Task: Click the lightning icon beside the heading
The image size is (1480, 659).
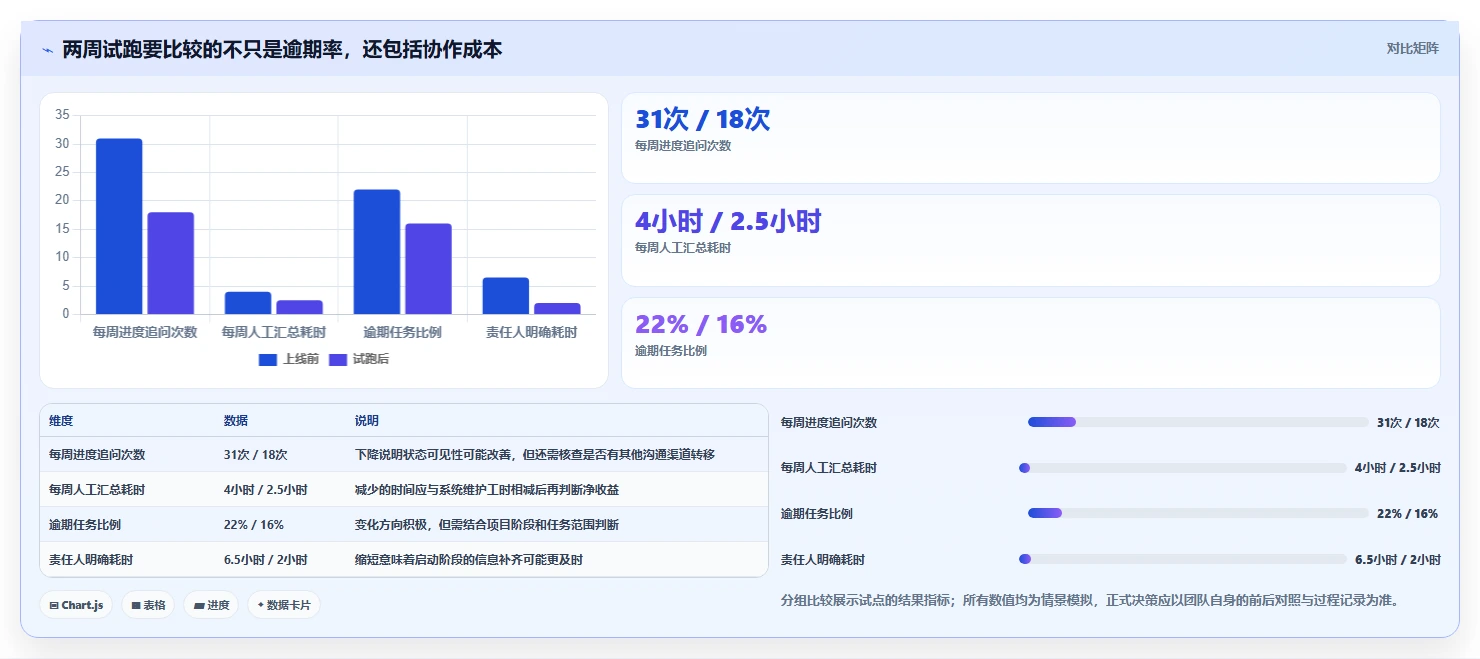Action: point(47,50)
